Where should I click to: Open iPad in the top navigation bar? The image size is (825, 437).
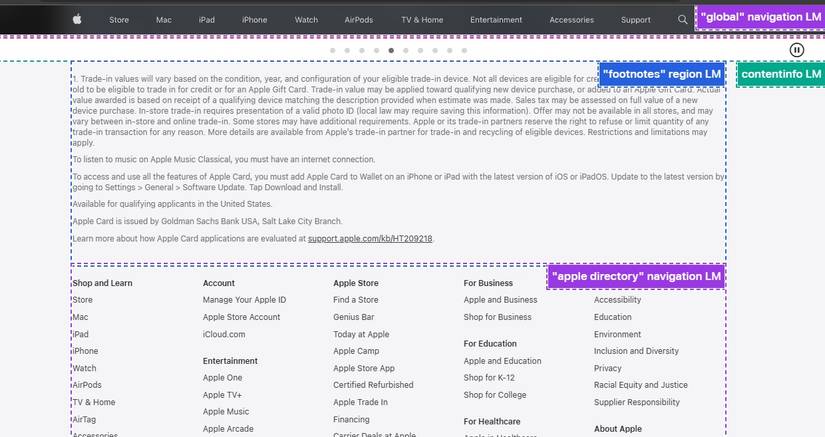pos(207,20)
